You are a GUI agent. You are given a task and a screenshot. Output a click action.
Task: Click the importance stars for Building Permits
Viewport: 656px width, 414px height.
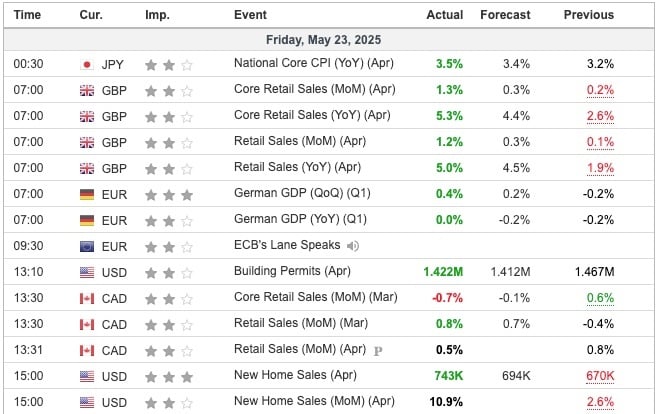[169, 273]
